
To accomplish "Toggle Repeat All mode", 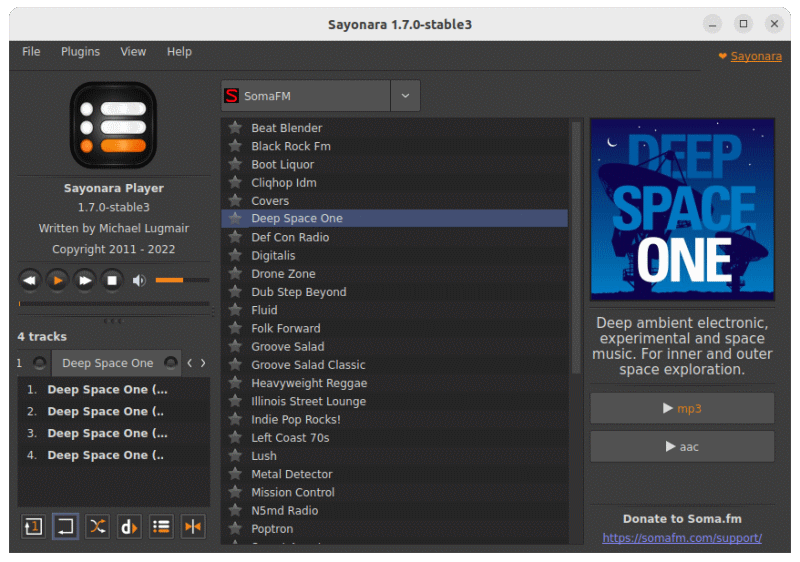I will (65, 526).
